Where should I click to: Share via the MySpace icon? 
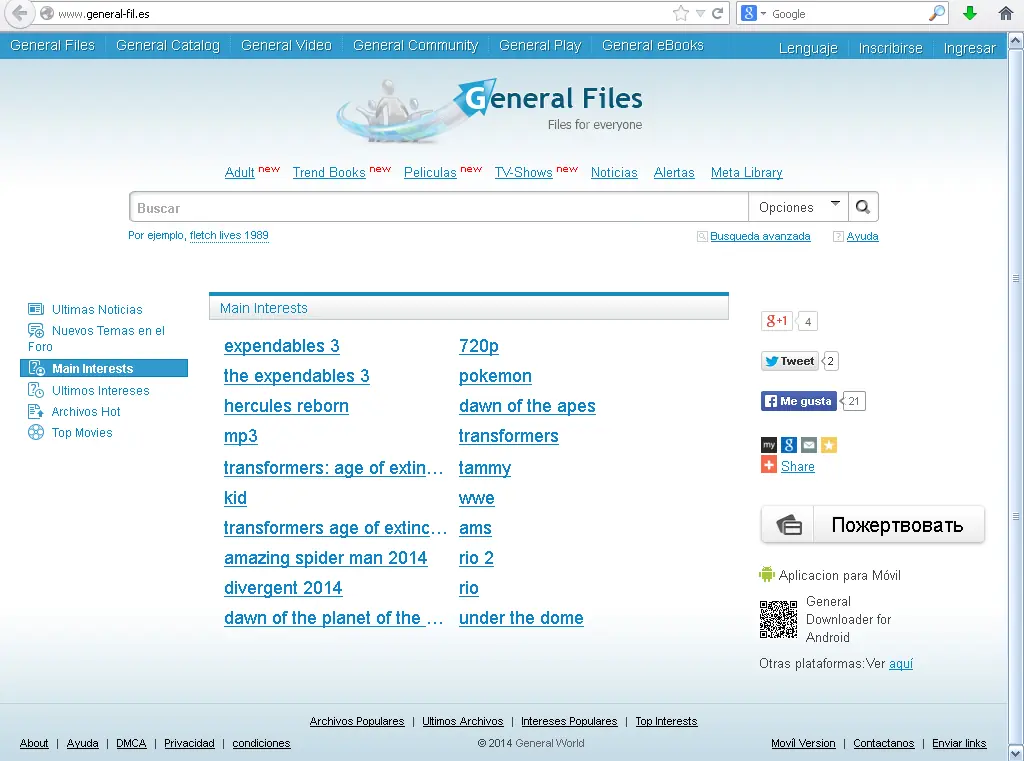click(769, 445)
